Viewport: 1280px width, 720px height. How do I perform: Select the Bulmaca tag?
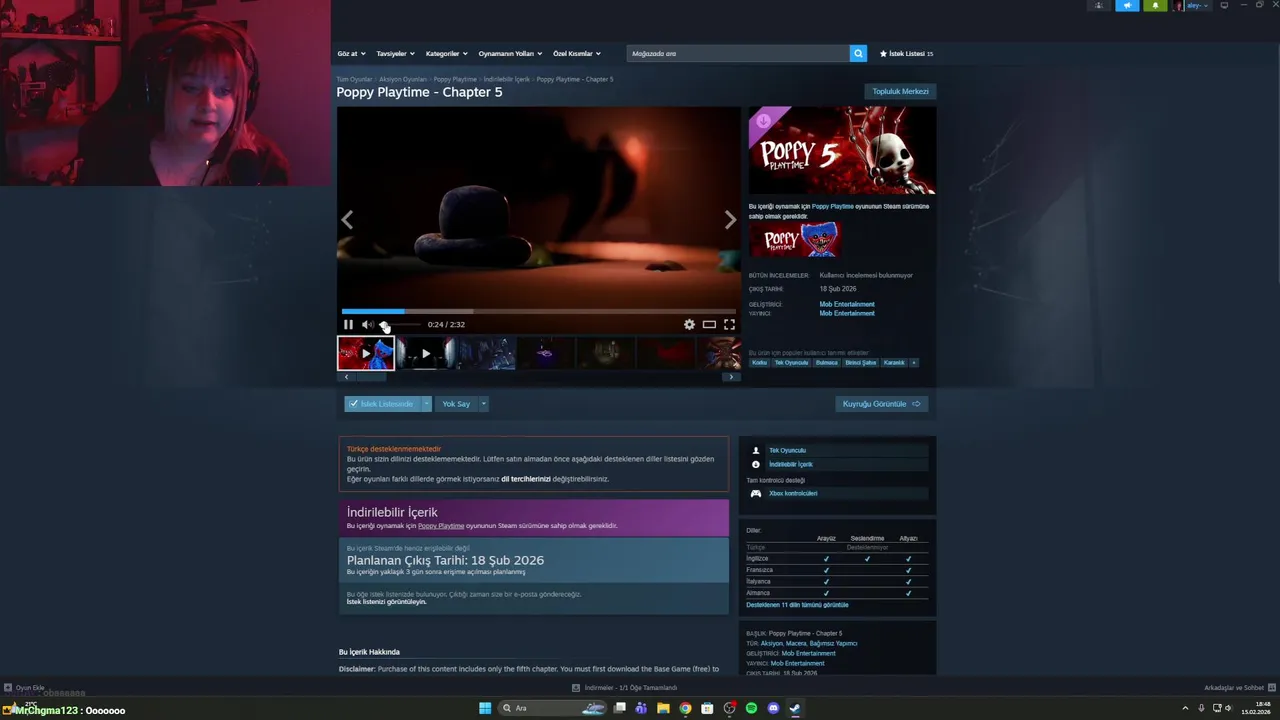(x=826, y=363)
